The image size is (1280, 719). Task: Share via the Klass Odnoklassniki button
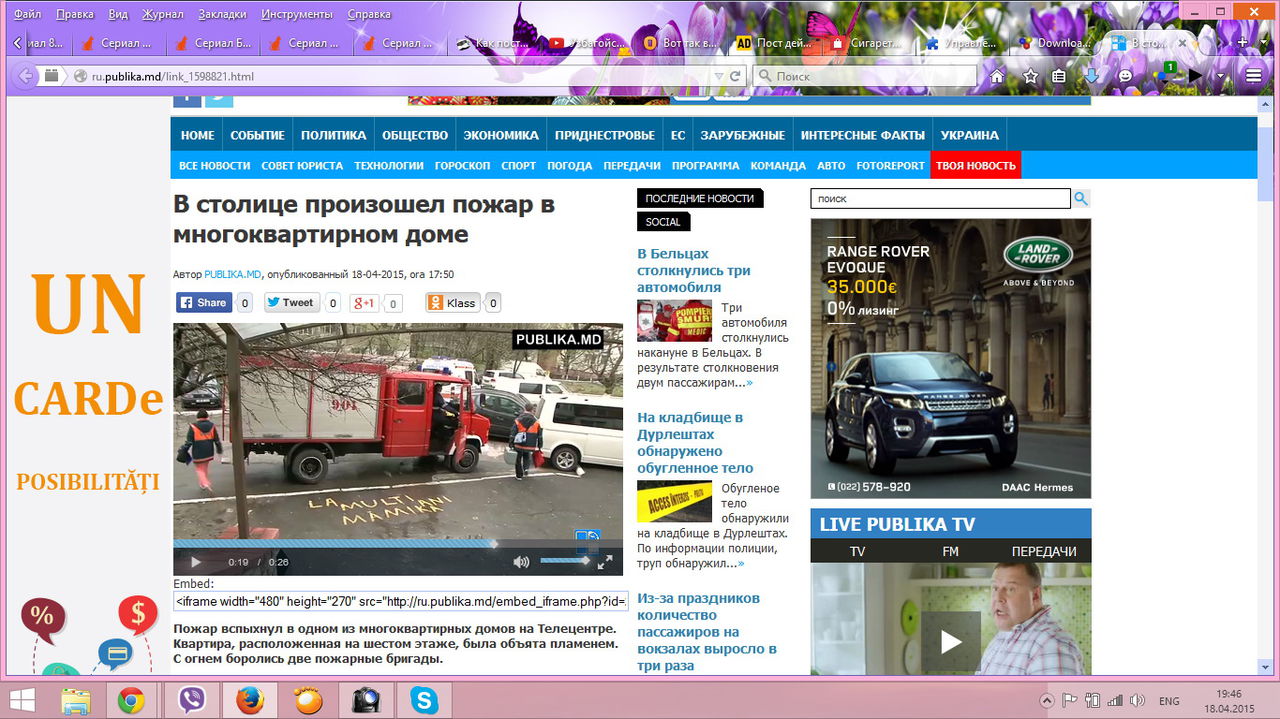point(453,303)
